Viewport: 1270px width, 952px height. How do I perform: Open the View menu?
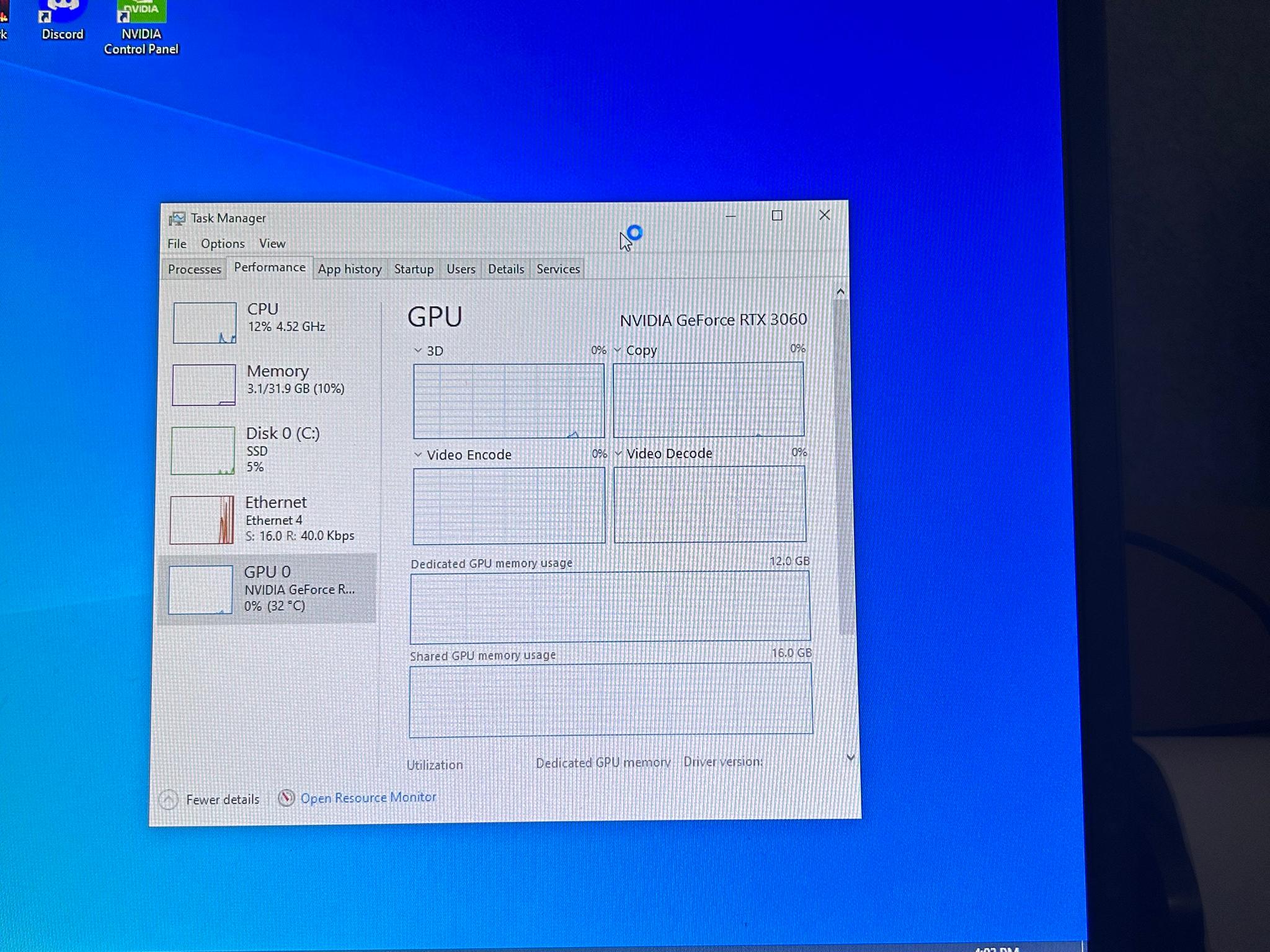coord(272,244)
